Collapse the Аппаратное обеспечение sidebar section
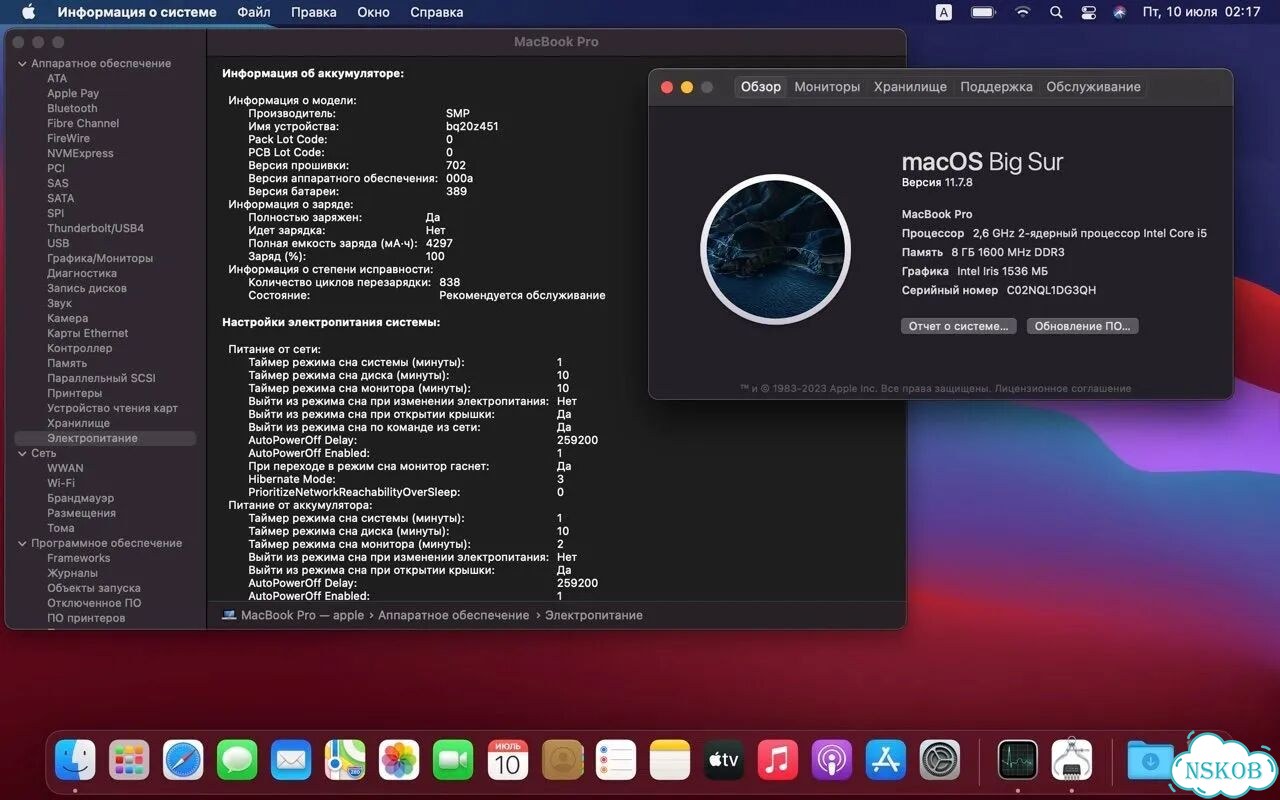Viewport: 1280px width, 800px height. [x=22, y=63]
